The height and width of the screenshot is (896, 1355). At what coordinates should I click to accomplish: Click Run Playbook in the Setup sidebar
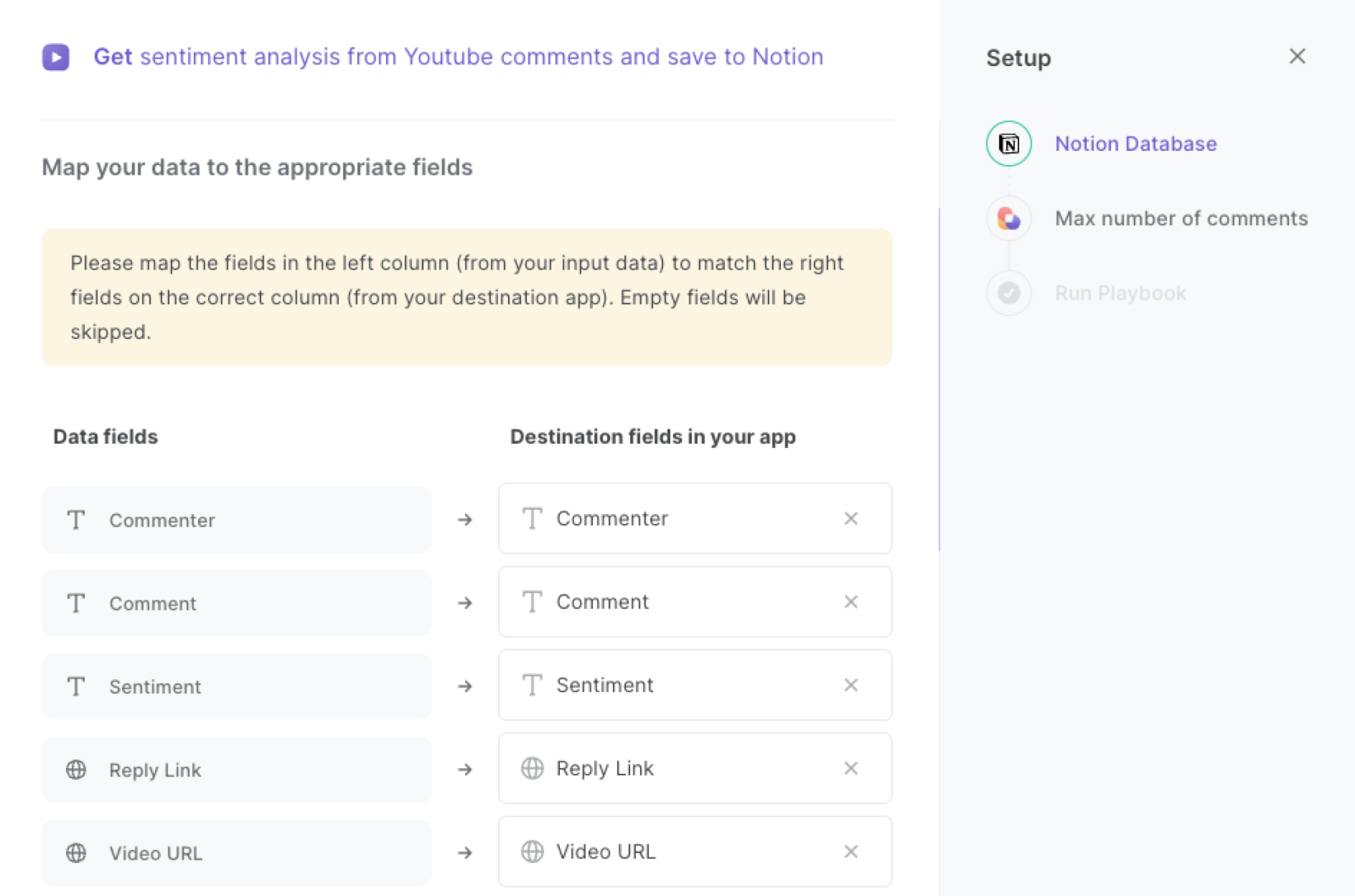click(x=1120, y=292)
